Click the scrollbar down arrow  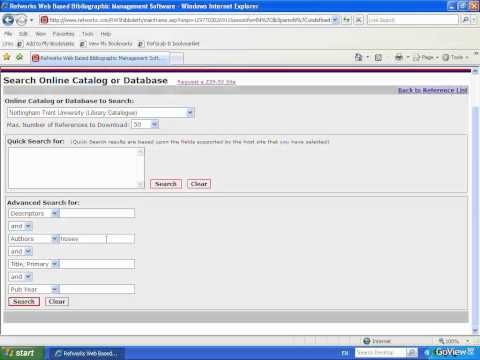point(476,330)
